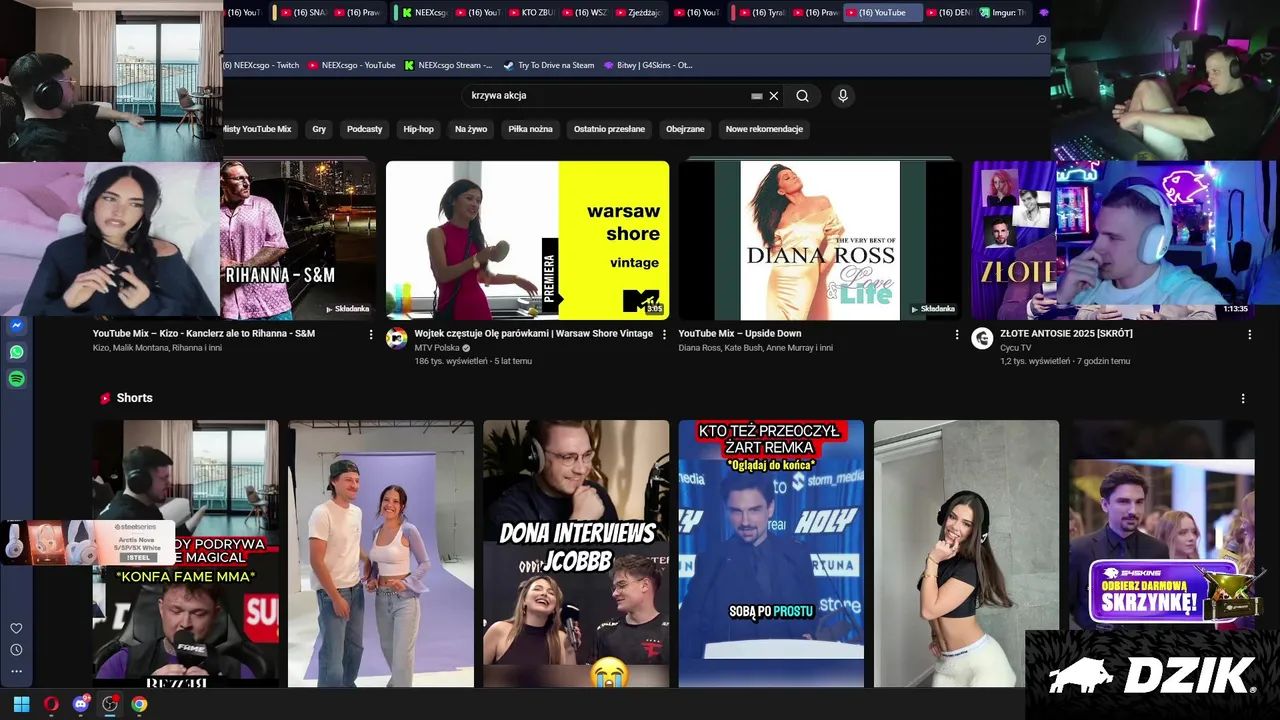Open options for Kizo Kanclerz mix
The image size is (1280, 720).
coord(371,334)
